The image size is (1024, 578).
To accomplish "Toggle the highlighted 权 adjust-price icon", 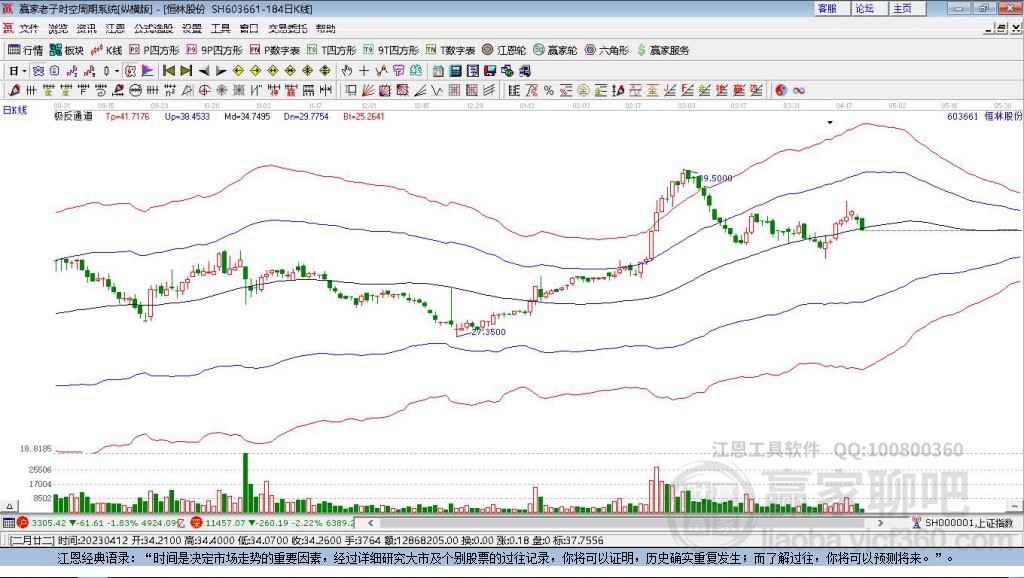I will 130,71.
